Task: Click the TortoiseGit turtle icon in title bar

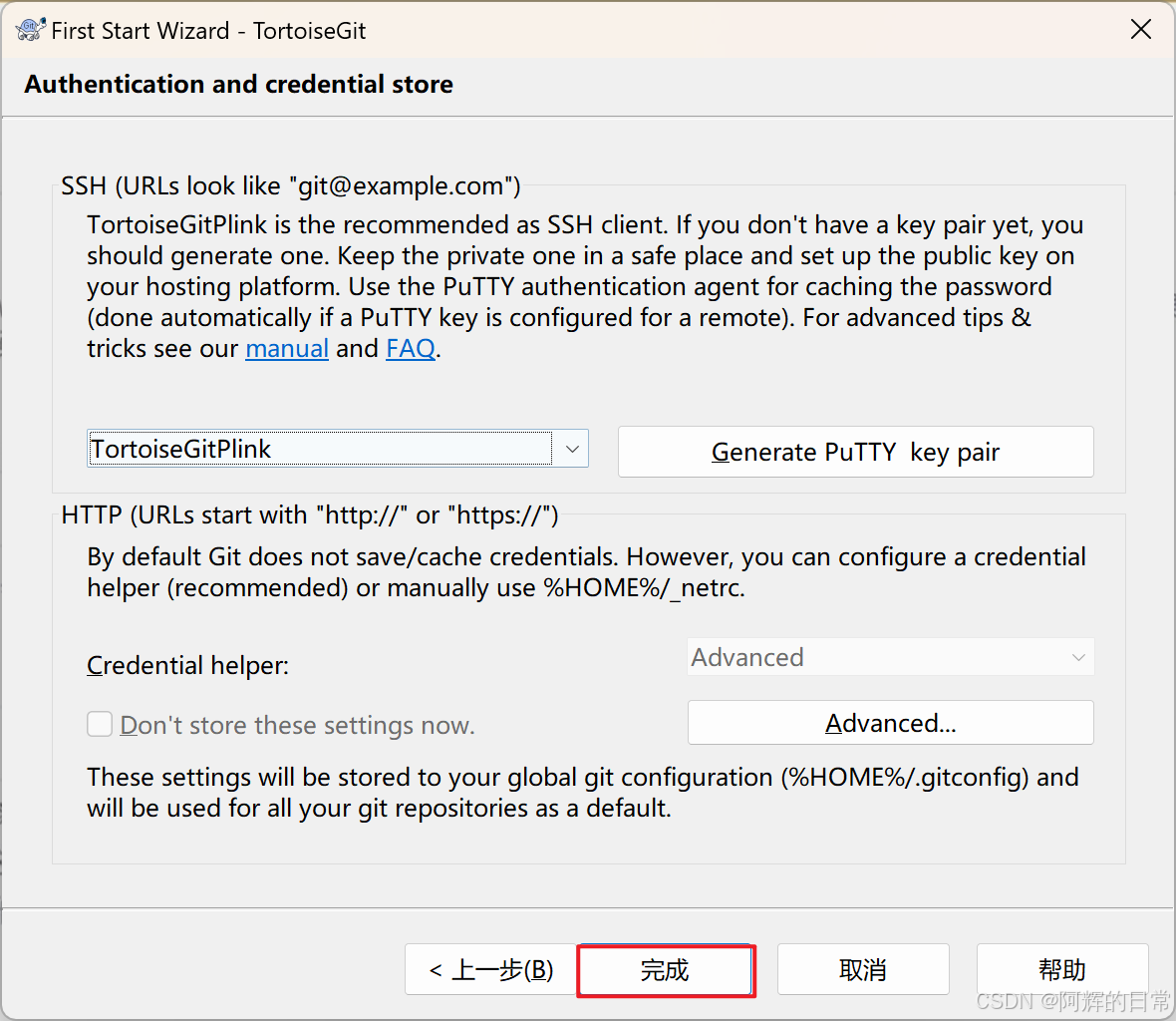Action: pyautogui.click(x=30, y=30)
